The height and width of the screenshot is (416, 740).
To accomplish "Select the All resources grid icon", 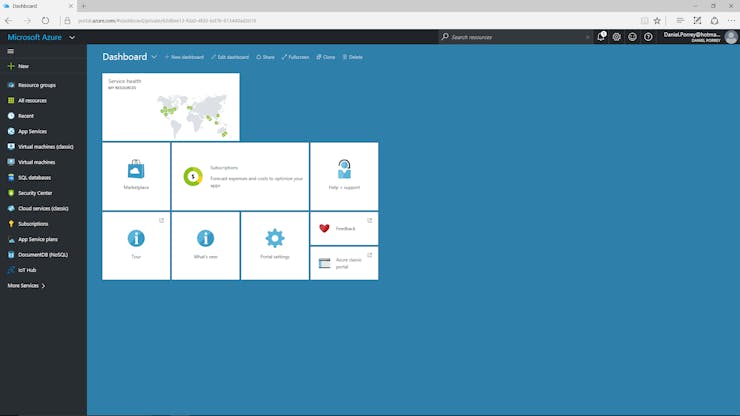I will point(11,100).
